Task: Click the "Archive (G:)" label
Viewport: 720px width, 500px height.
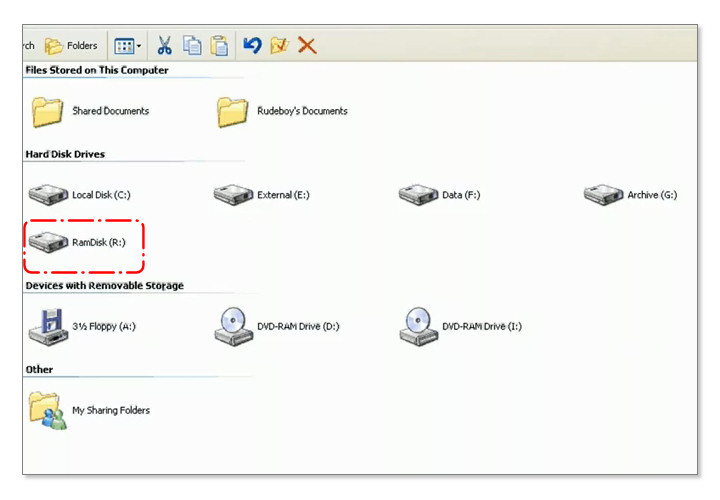Action: (652, 195)
